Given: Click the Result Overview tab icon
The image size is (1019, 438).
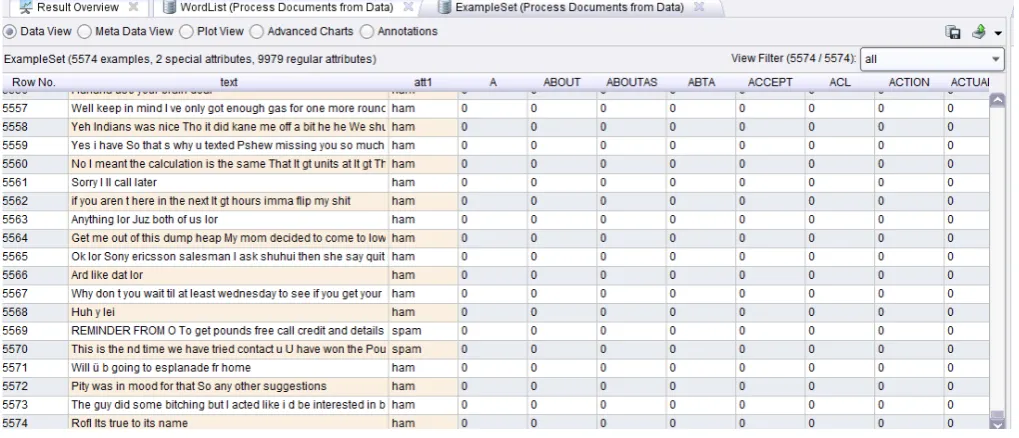Looking at the screenshot, I should (x=26, y=7).
